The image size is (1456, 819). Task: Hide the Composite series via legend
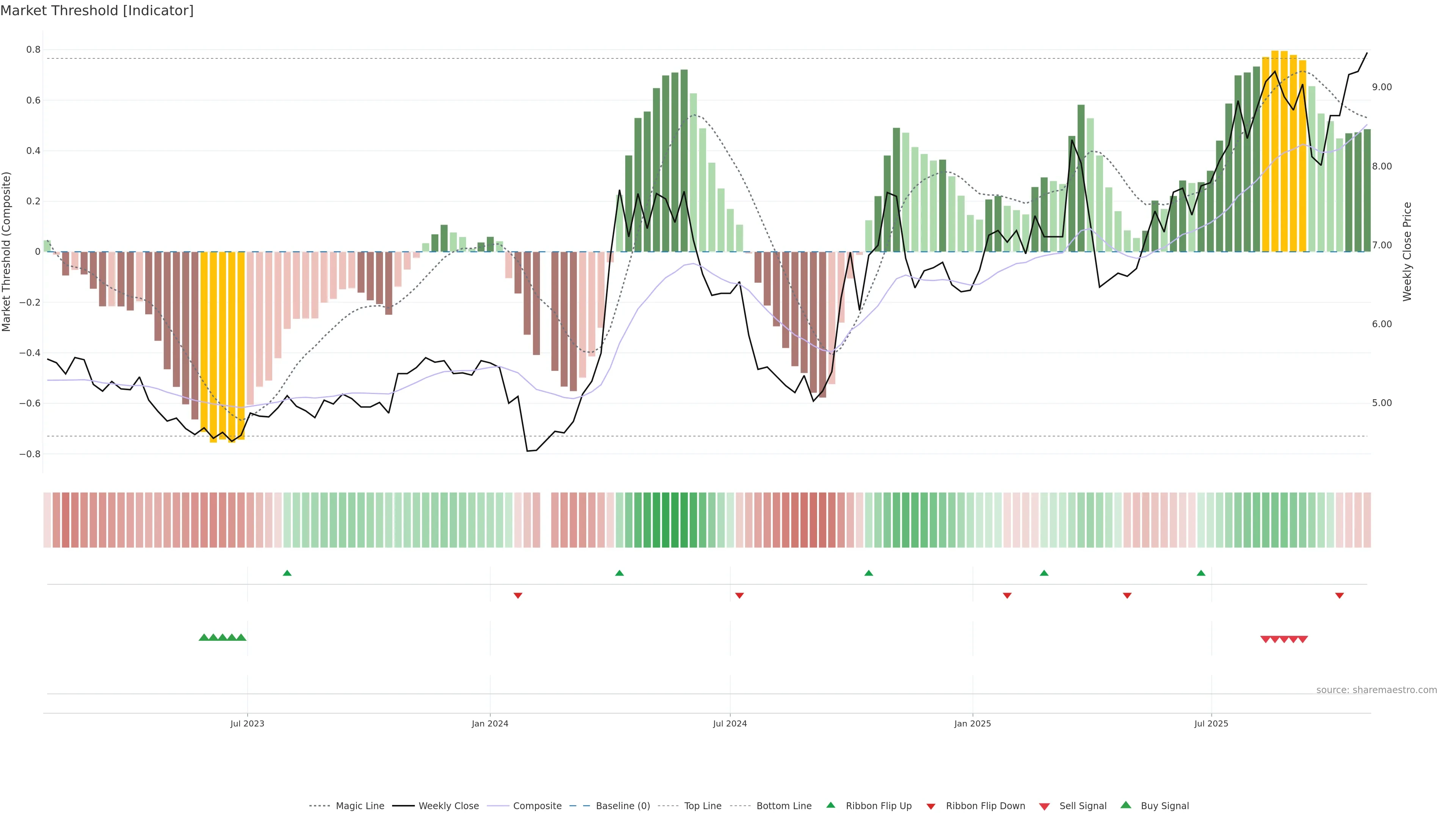[537, 806]
